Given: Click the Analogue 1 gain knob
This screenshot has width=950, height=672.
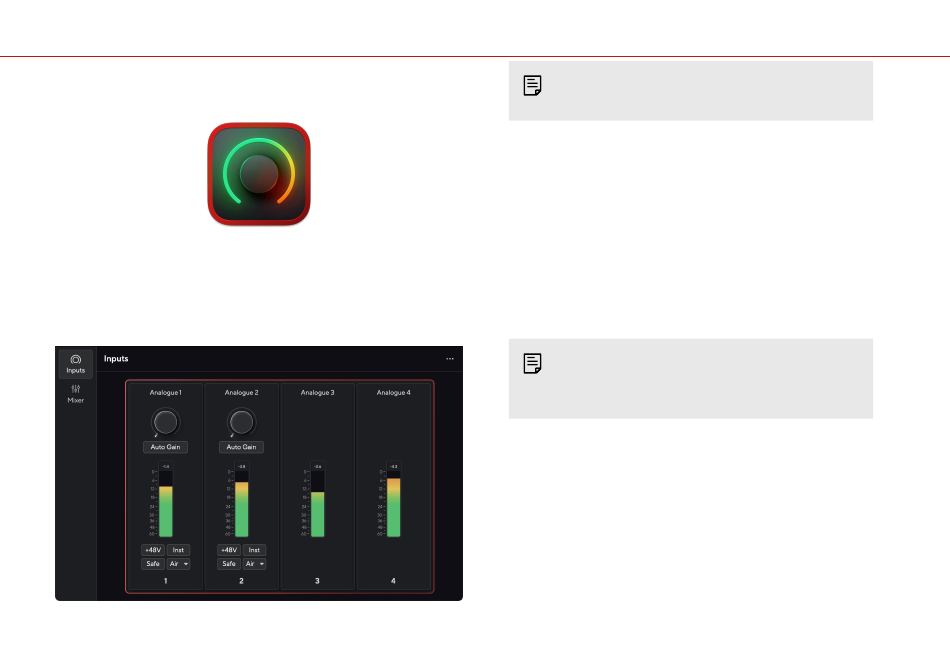Looking at the screenshot, I should pyautogui.click(x=165, y=422).
